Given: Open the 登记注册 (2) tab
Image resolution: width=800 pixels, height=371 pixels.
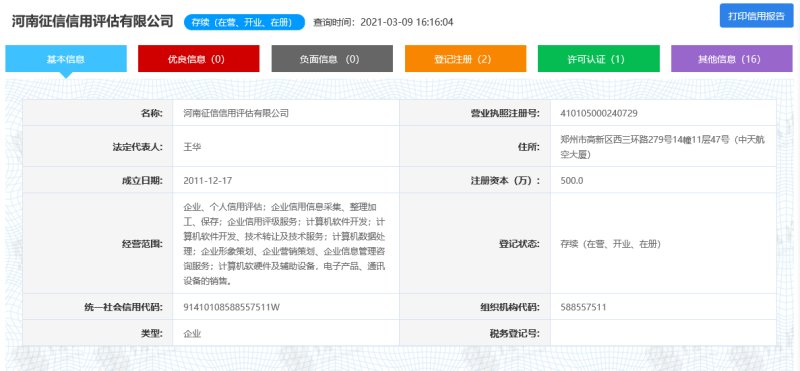Looking at the screenshot, I should [x=465, y=59].
